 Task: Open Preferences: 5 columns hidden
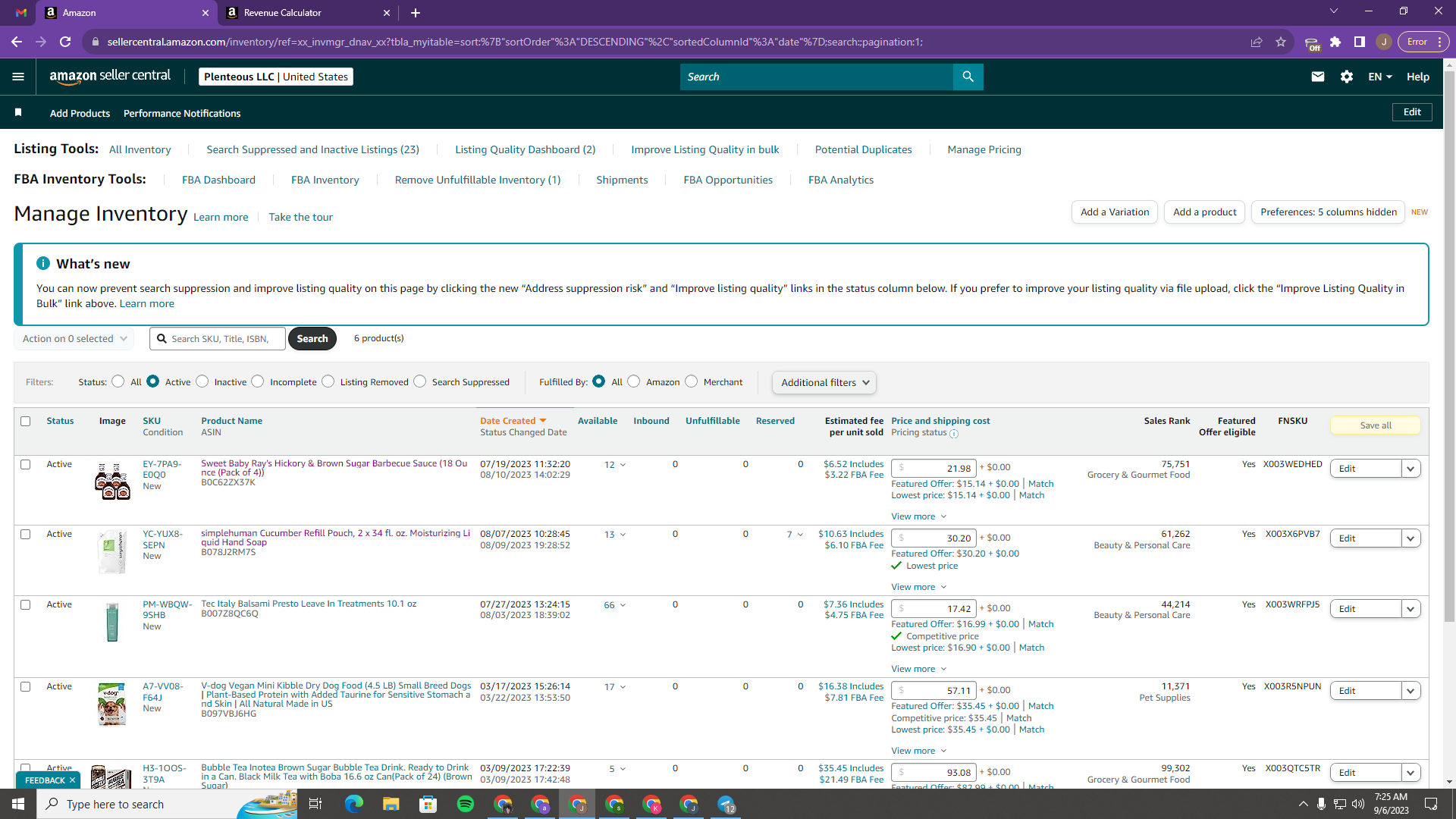pyautogui.click(x=1329, y=212)
